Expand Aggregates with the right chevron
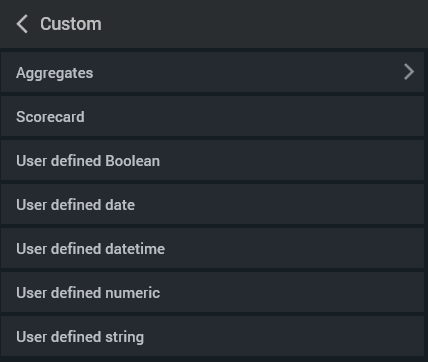Viewport: 428px width, 362px height. (409, 72)
